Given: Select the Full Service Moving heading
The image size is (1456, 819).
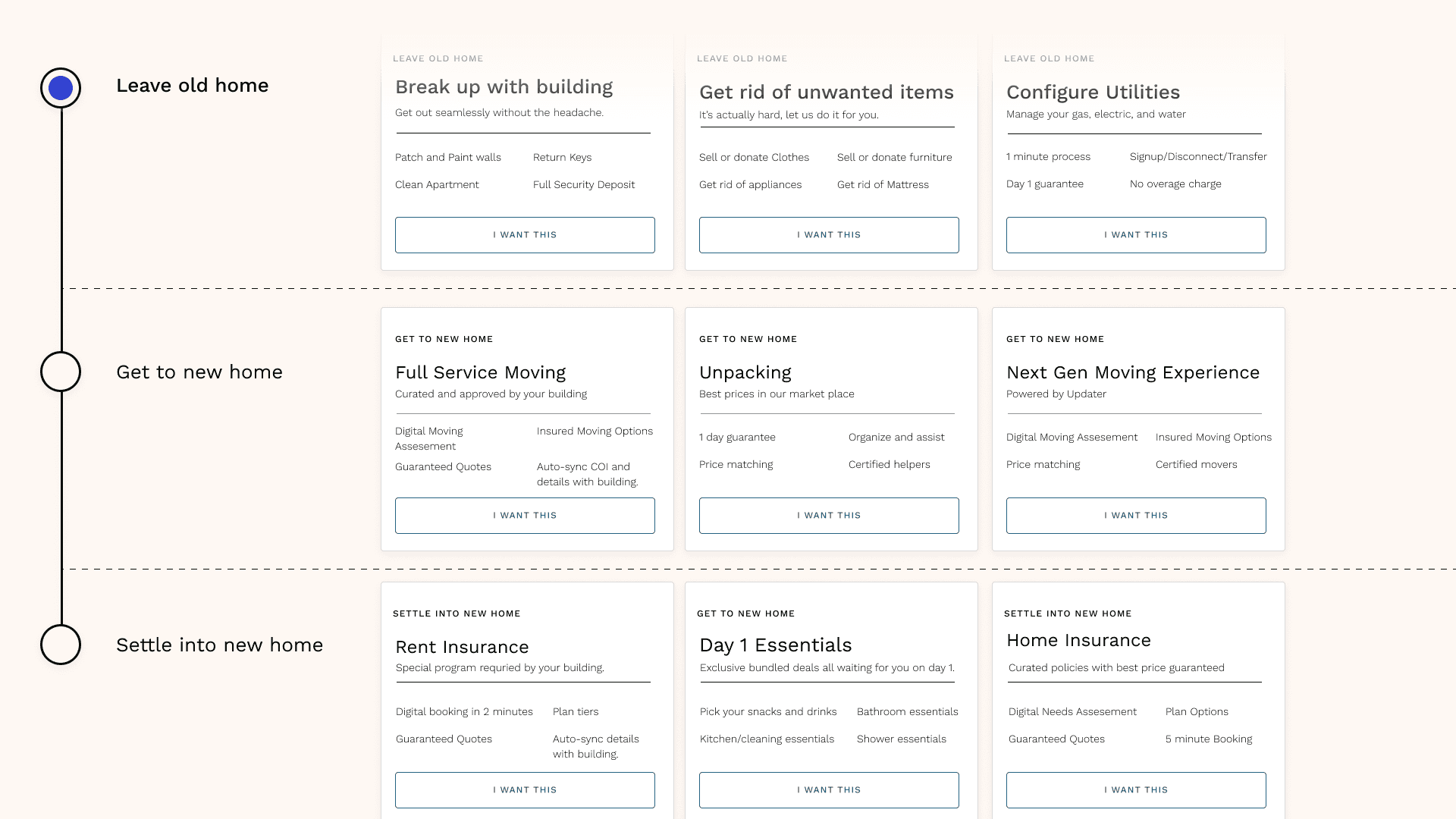Looking at the screenshot, I should [480, 373].
